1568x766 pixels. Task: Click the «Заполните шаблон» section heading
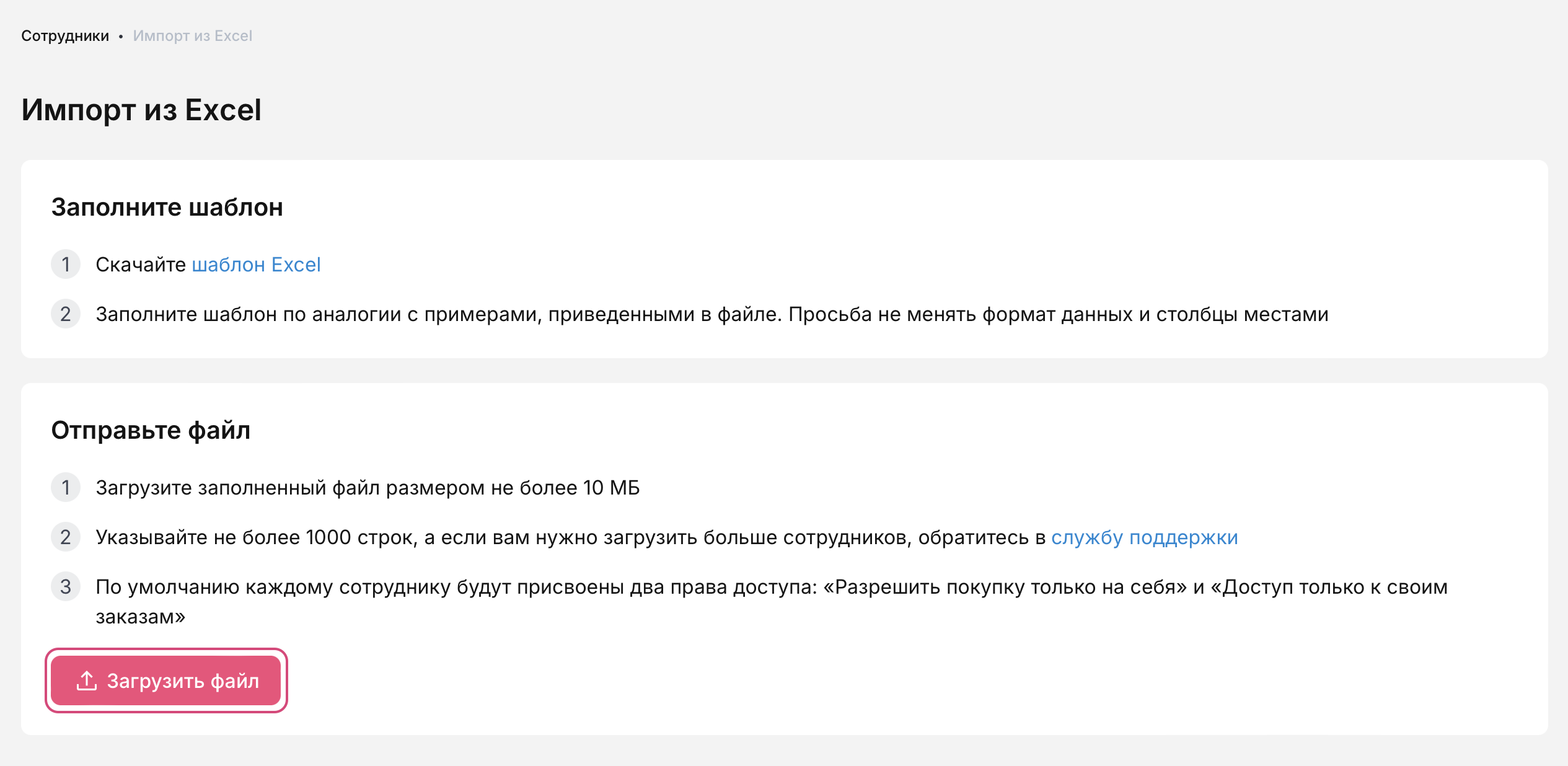point(167,208)
